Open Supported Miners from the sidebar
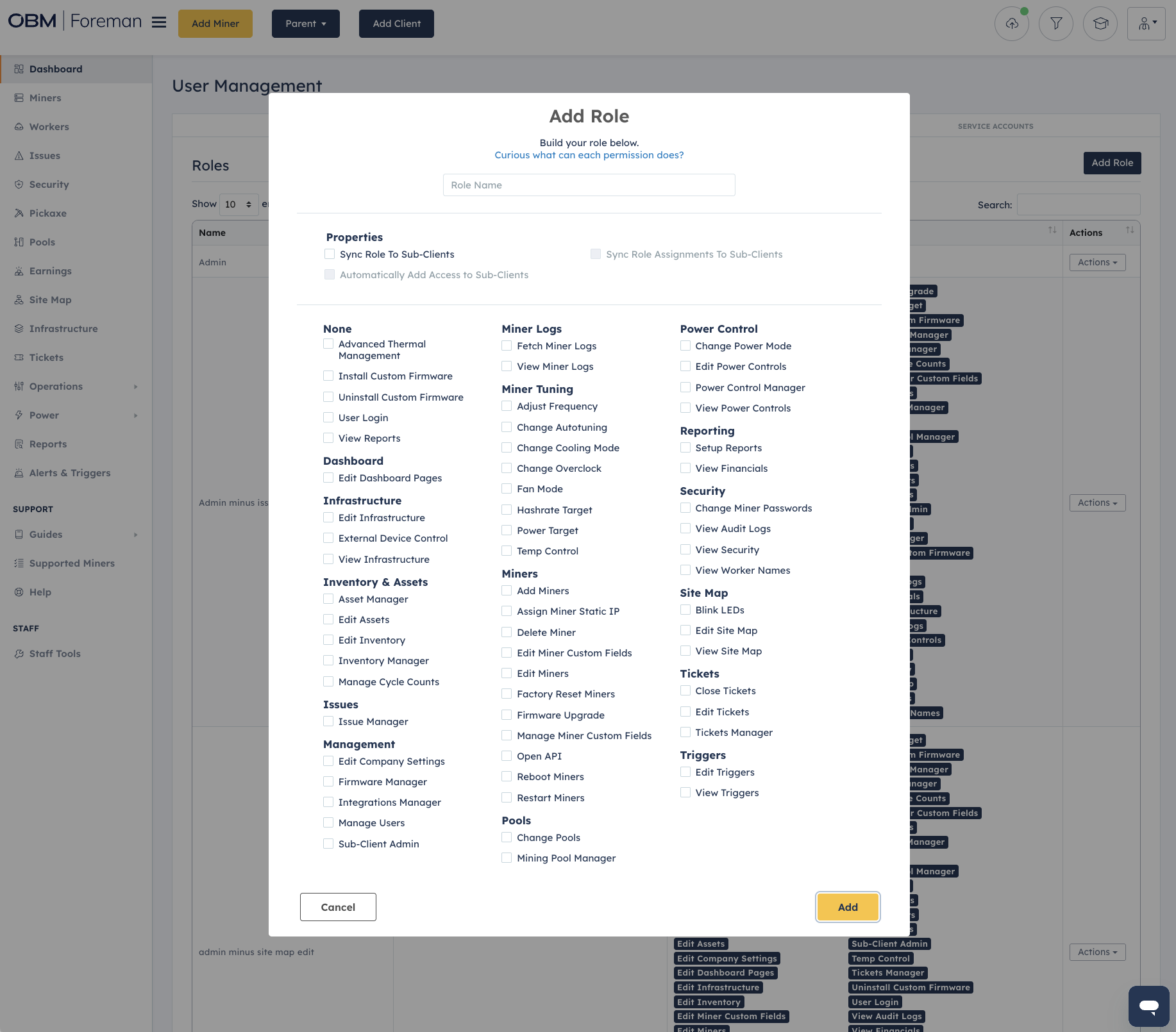The height and width of the screenshot is (1032, 1176). (72, 563)
